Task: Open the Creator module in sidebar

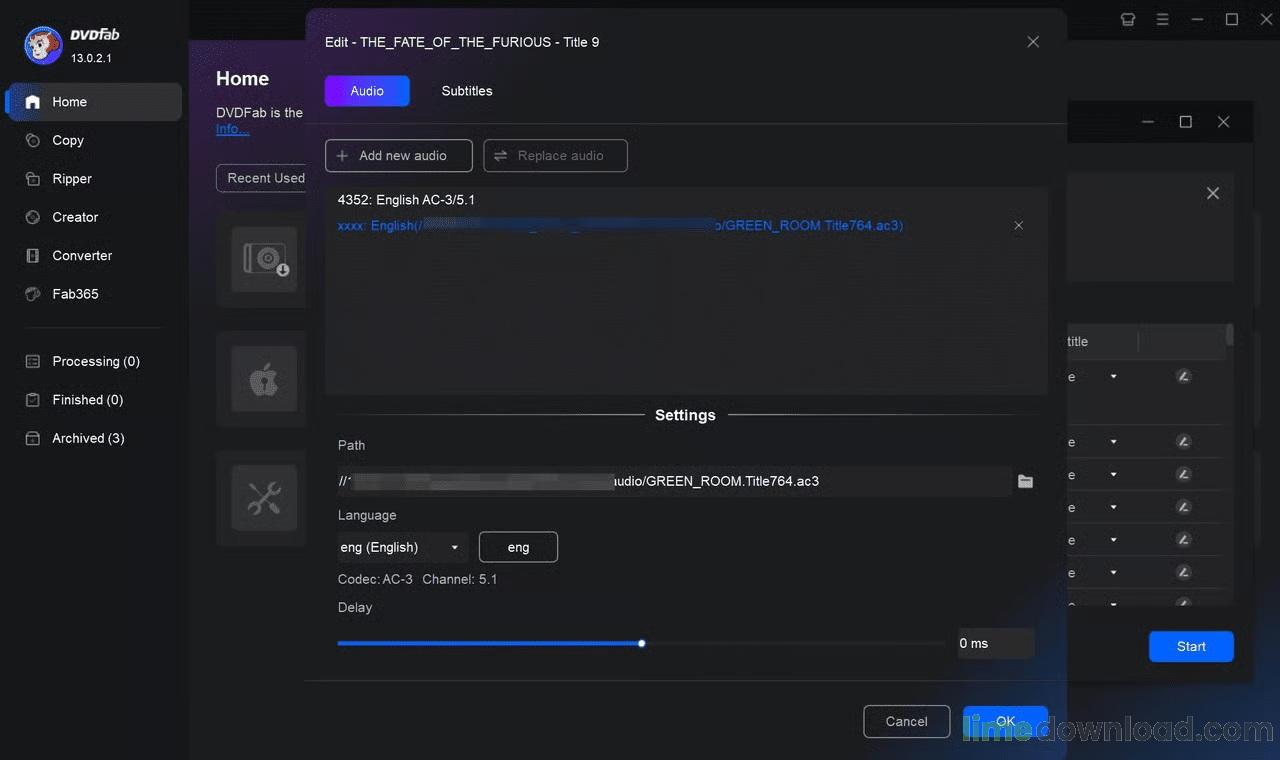Action: (x=75, y=217)
